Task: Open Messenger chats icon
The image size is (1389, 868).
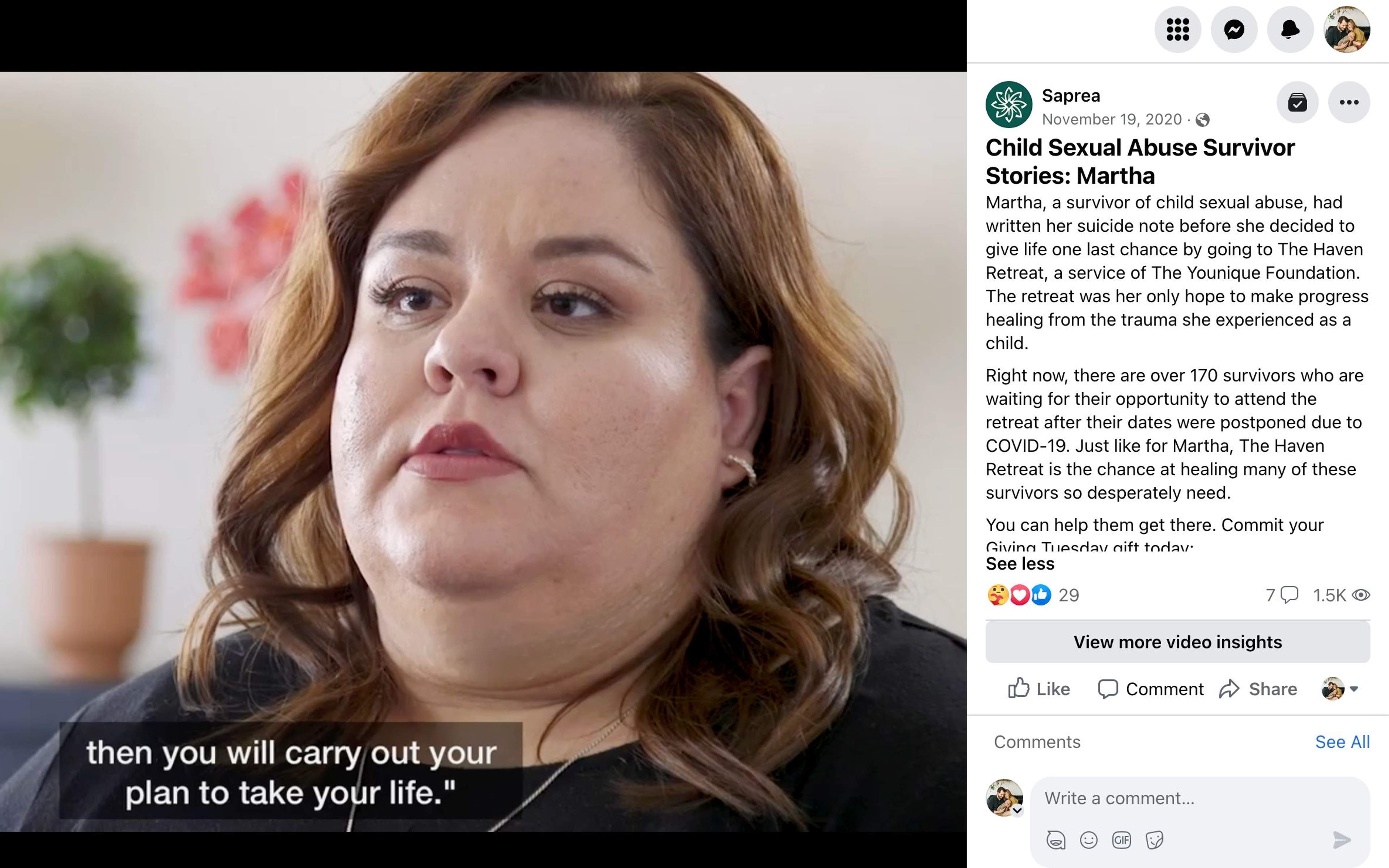Action: pyautogui.click(x=1233, y=29)
